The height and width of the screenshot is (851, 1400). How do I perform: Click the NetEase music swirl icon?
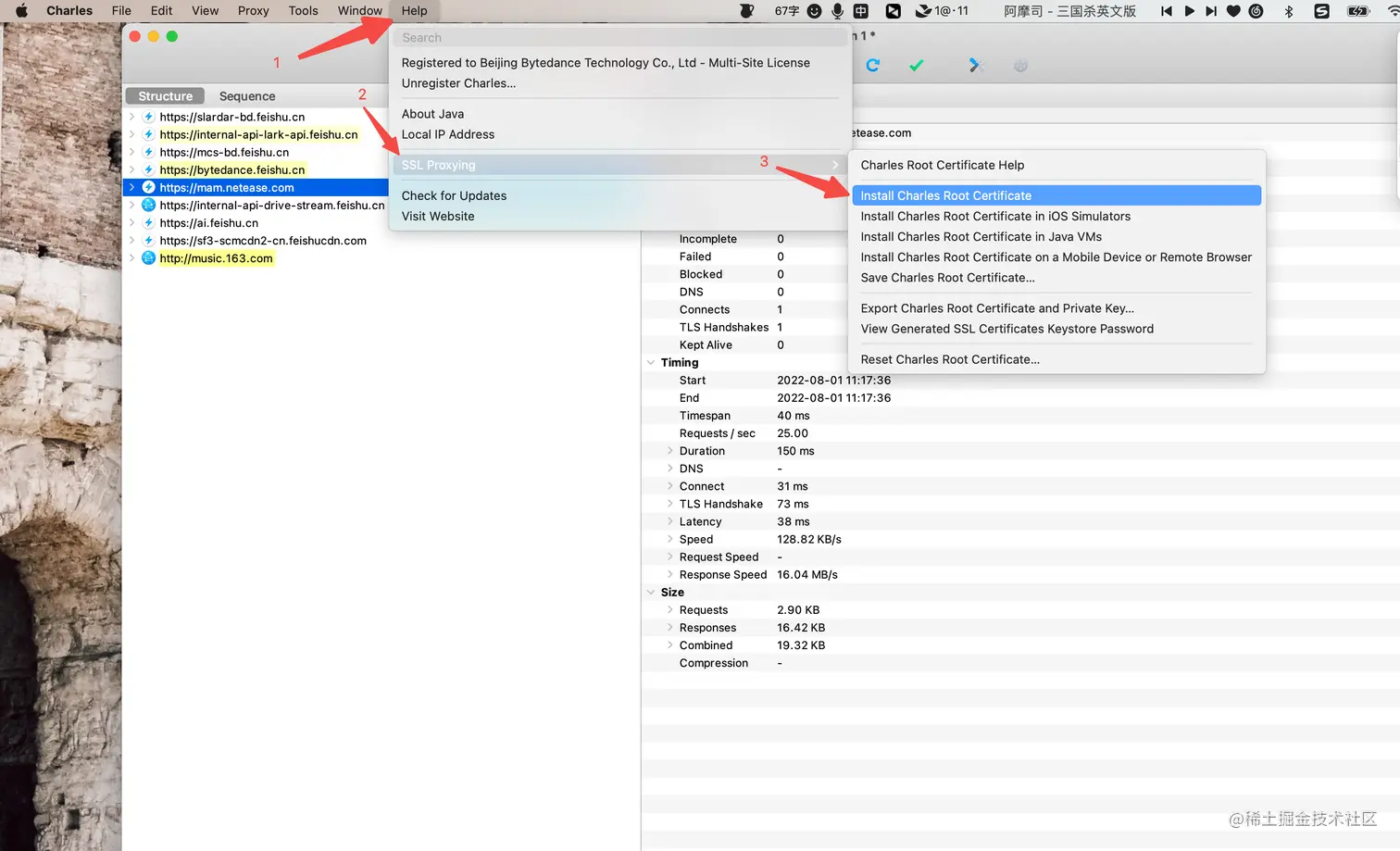tap(1256, 11)
